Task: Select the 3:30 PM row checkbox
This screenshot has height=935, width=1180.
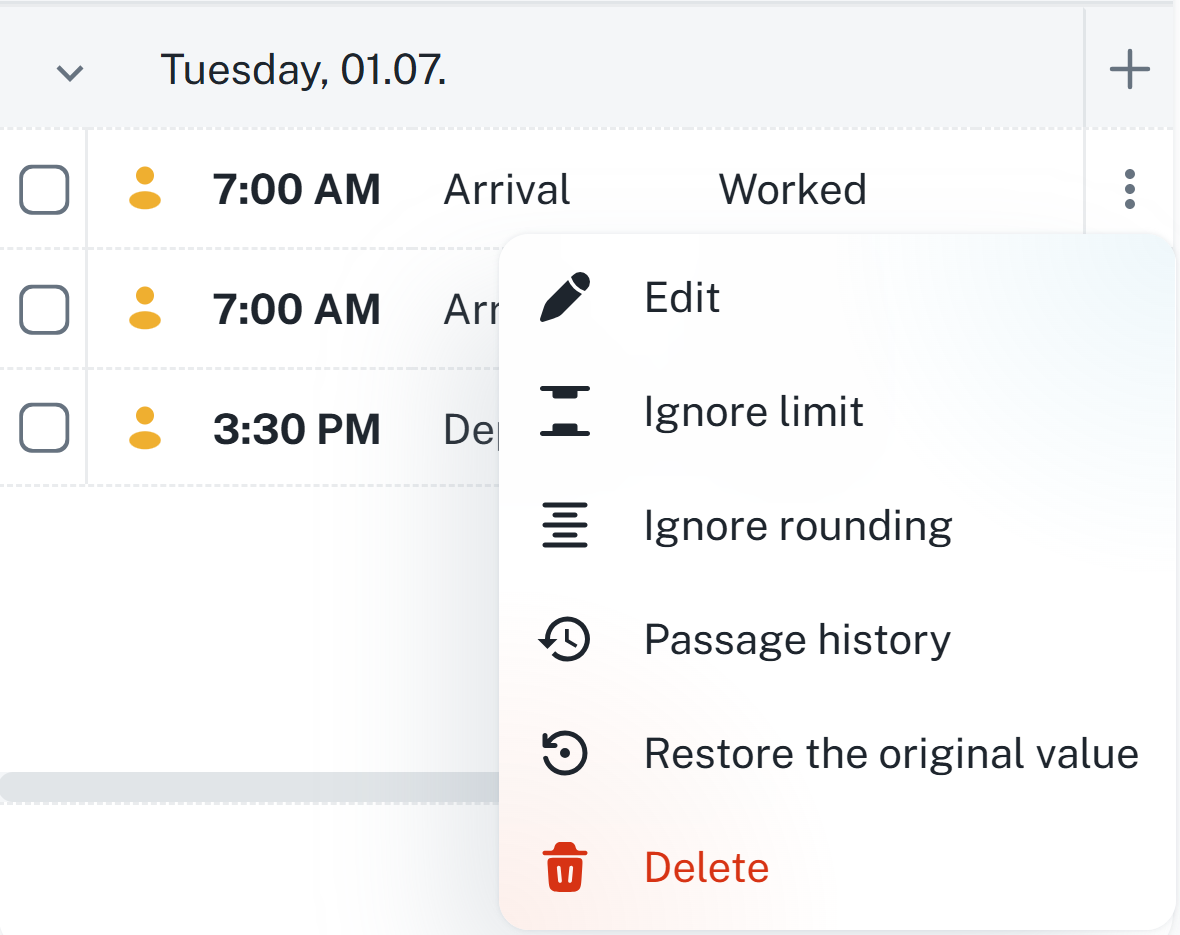Action: tap(44, 428)
